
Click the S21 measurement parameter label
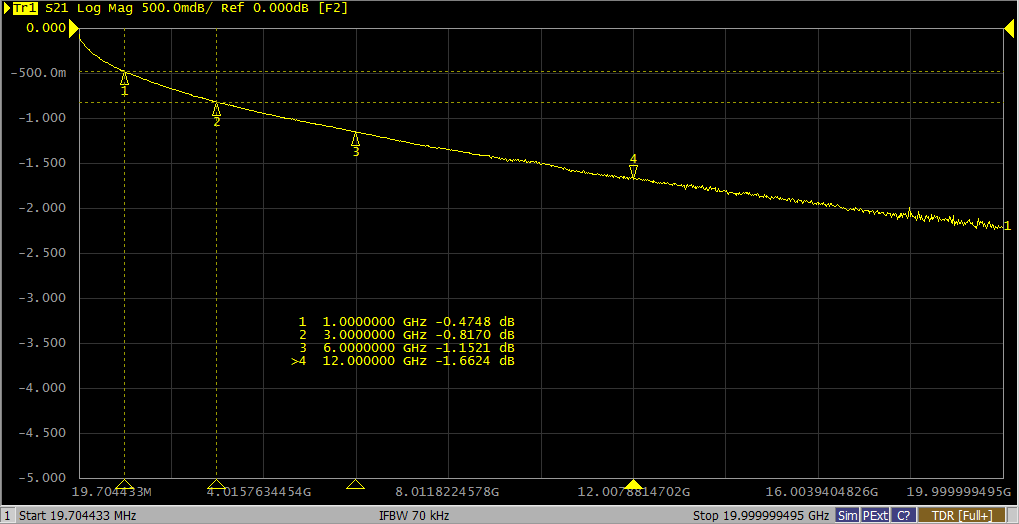coord(55,7)
